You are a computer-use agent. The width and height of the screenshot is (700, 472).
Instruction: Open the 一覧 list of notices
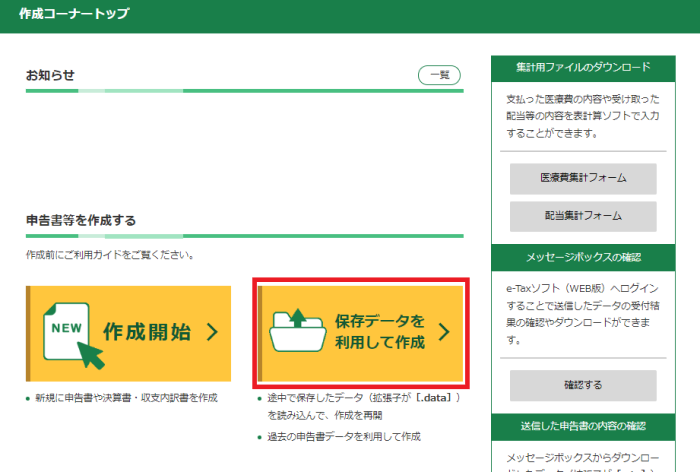point(439,75)
